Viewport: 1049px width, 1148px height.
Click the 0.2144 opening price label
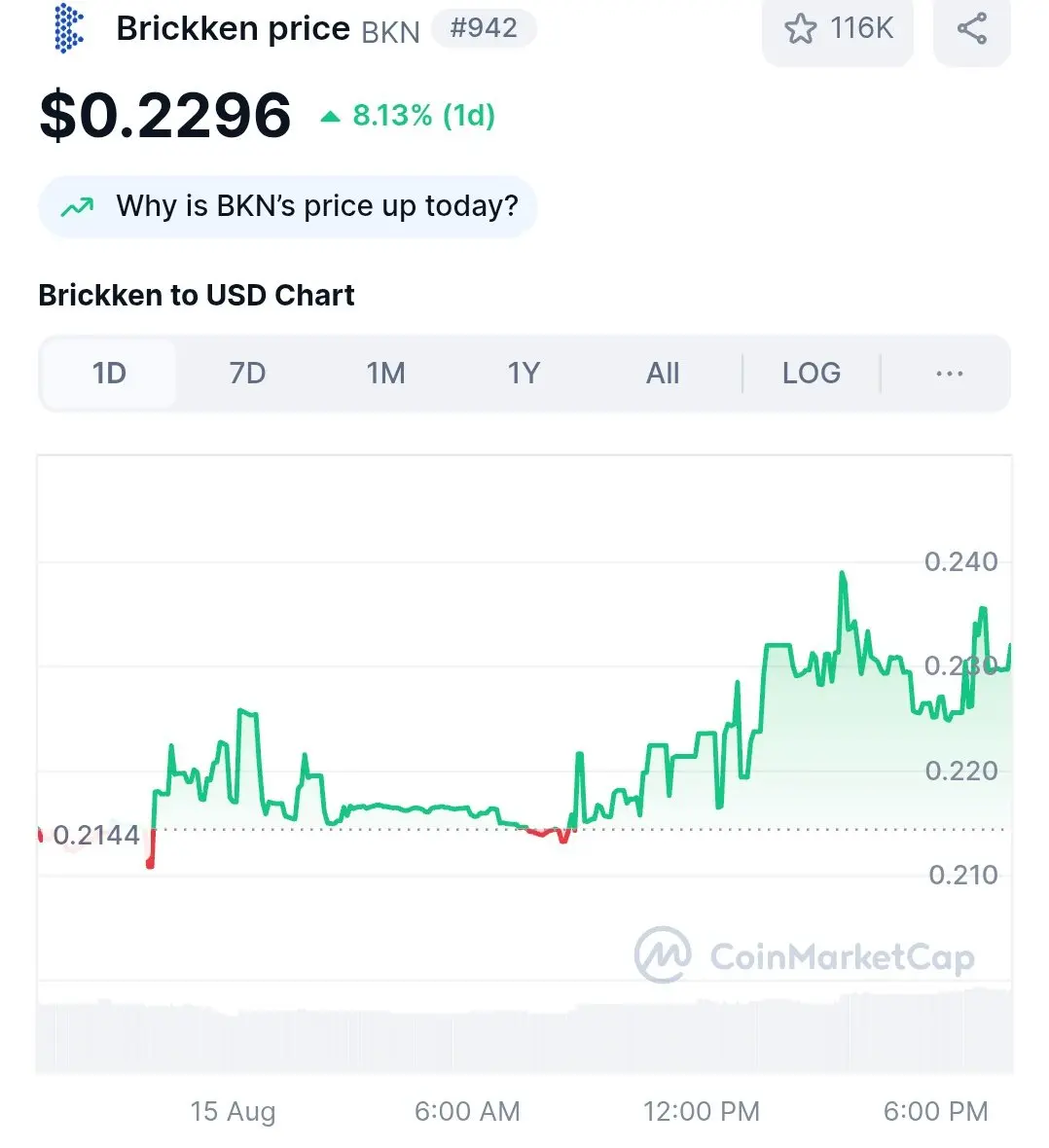tap(96, 835)
